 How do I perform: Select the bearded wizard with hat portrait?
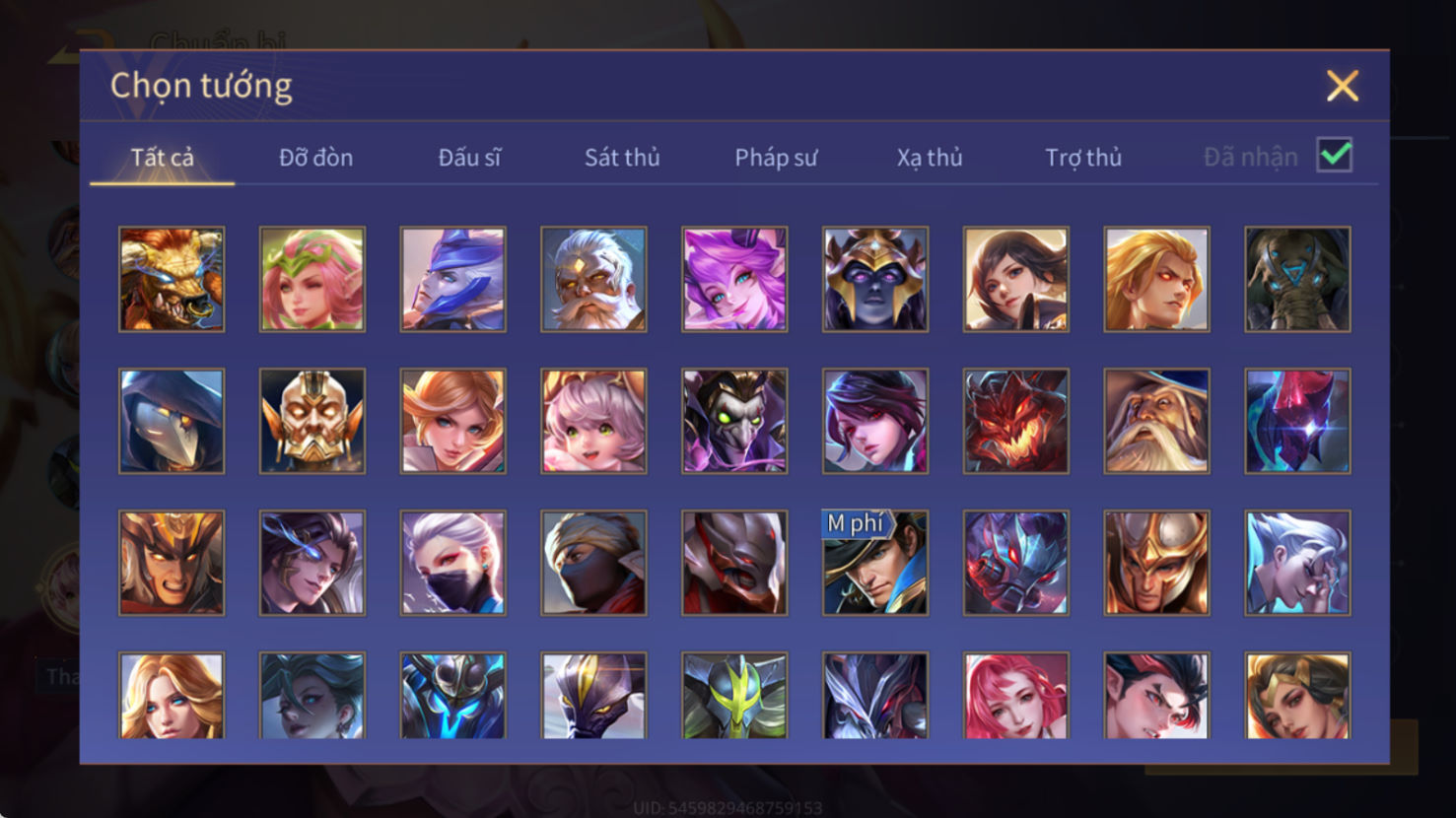point(1156,421)
